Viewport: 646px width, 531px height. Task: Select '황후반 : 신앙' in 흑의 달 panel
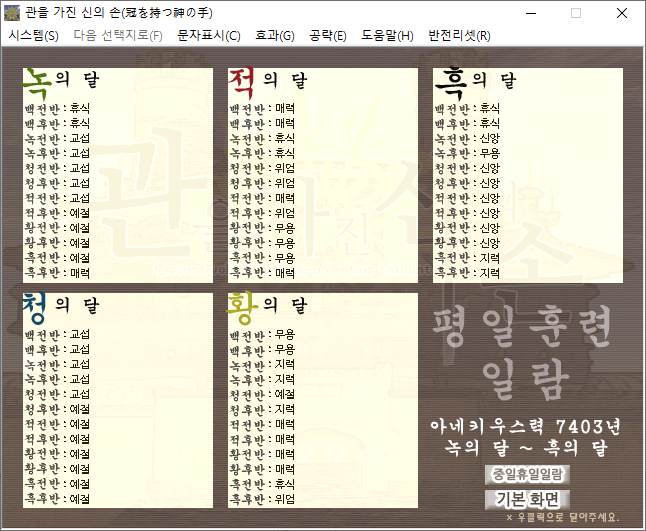click(x=467, y=243)
